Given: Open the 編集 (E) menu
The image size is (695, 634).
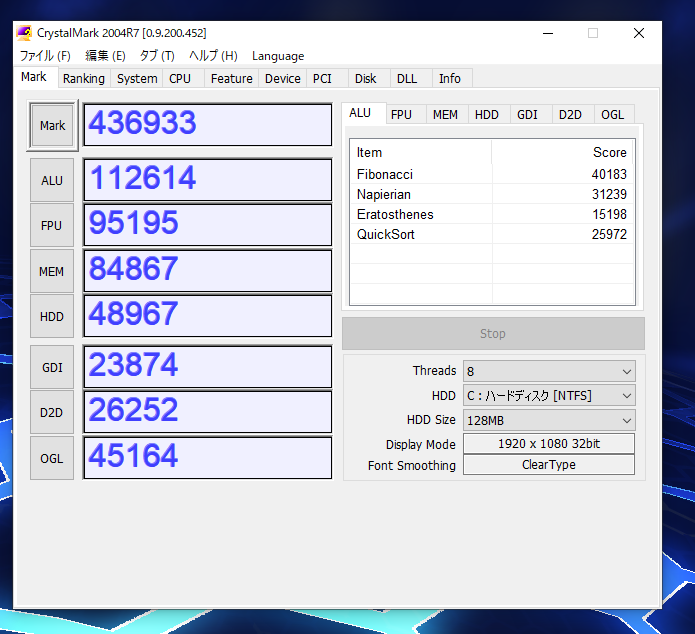Looking at the screenshot, I should (105, 56).
